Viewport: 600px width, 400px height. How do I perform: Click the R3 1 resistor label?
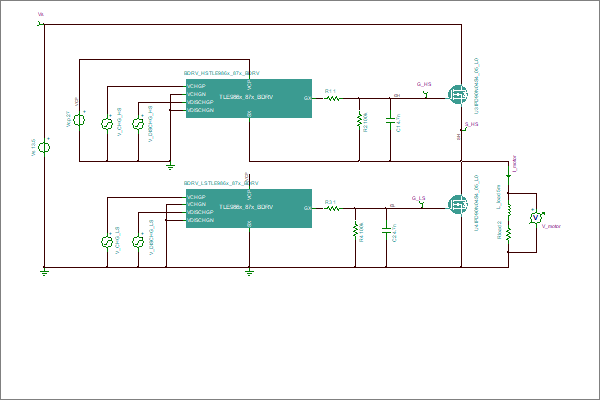[330, 202]
